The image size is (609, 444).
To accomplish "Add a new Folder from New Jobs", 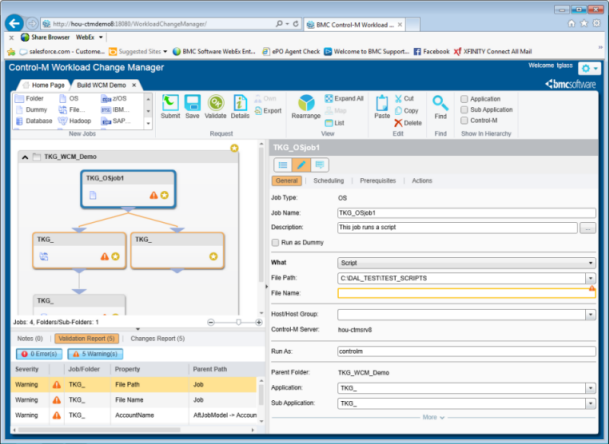I will 30,99.
